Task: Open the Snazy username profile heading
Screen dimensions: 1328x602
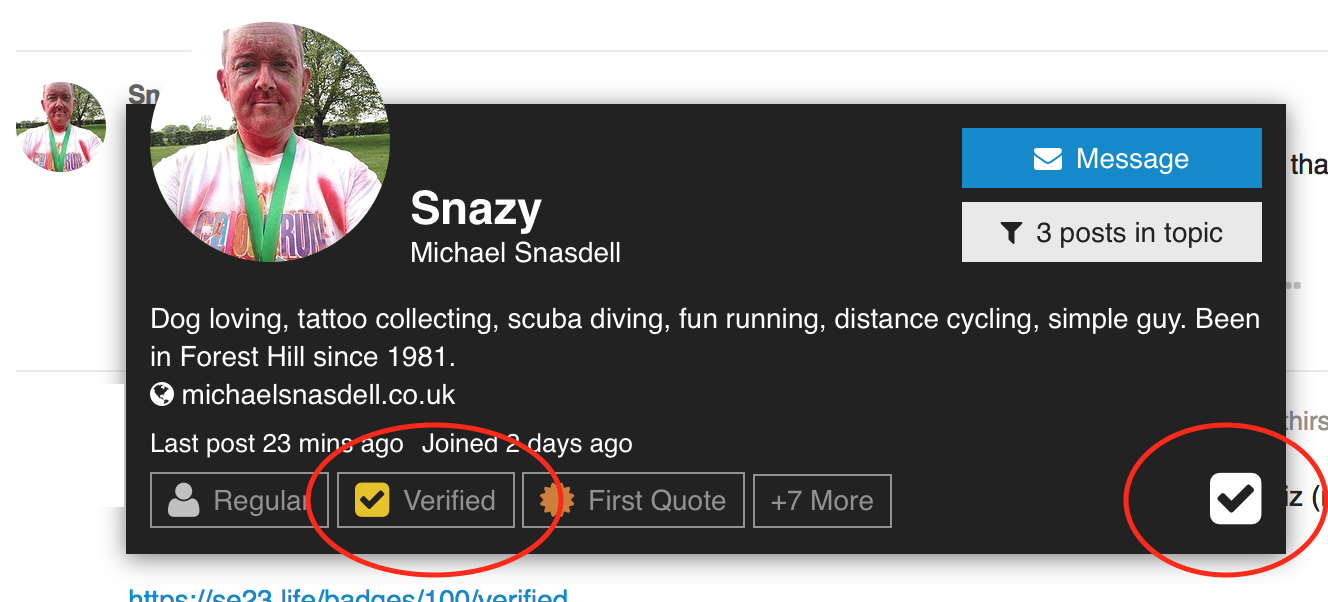Action: pyautogui.click(x=476, y=209)
